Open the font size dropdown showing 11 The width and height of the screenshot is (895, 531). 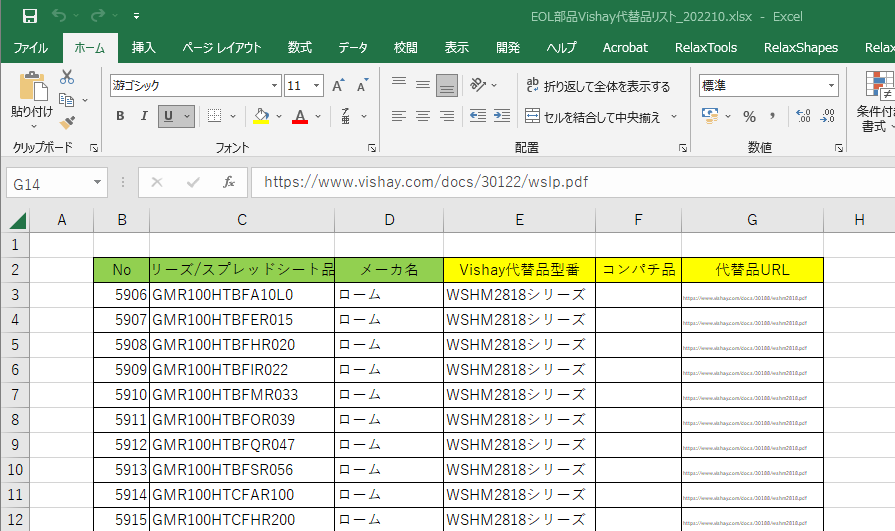pyautogui.click(x=317, y=86)
